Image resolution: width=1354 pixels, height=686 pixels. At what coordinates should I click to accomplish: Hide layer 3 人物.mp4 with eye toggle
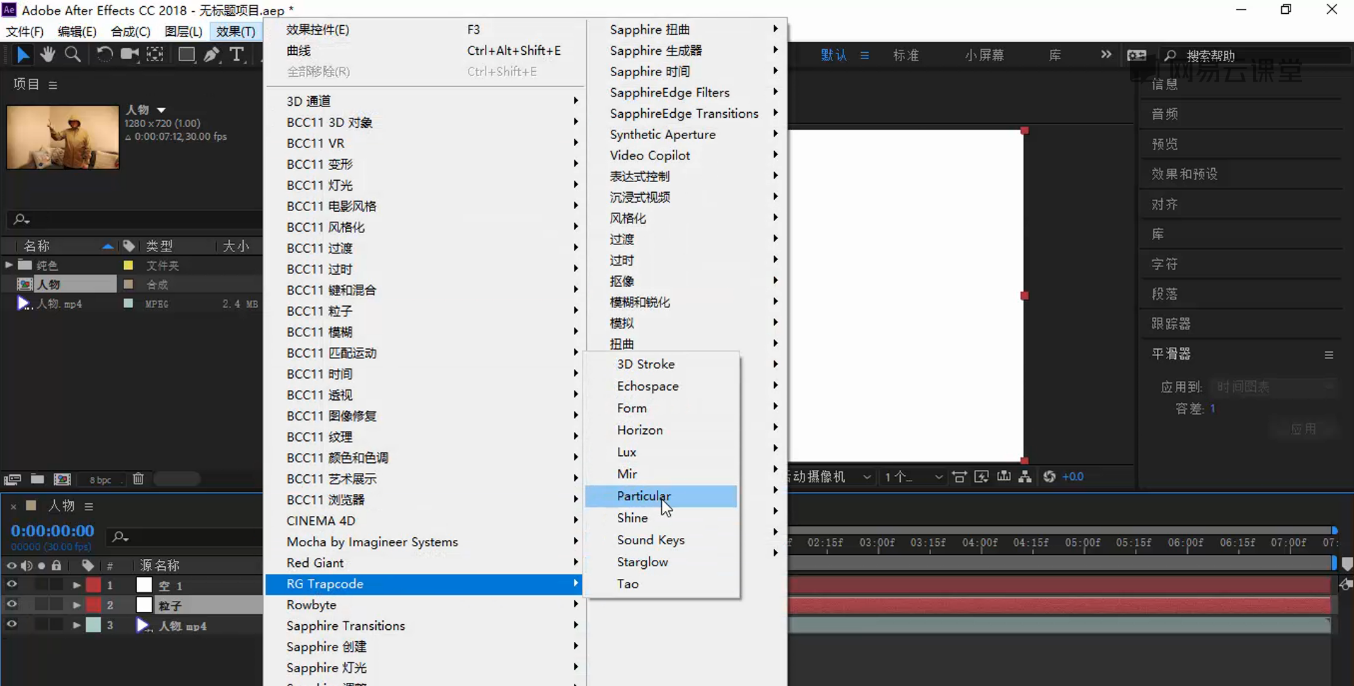pyautogui.click(x=12, y=625)
